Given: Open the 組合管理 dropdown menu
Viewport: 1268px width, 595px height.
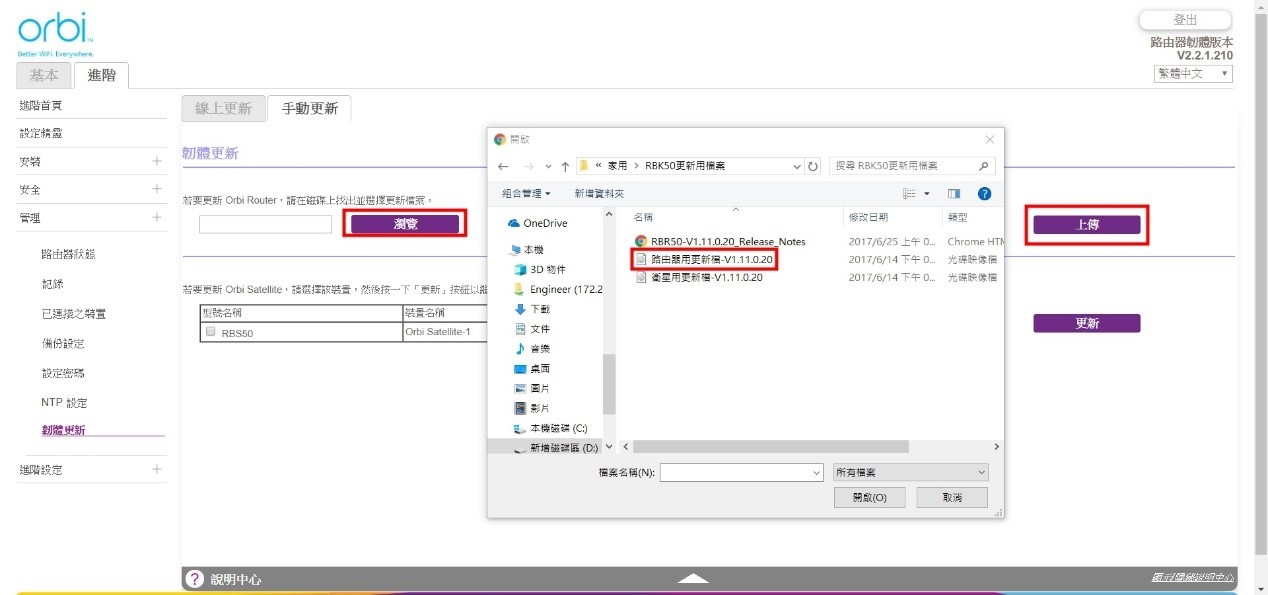Looking at the screenshot, I should [527, 193].
